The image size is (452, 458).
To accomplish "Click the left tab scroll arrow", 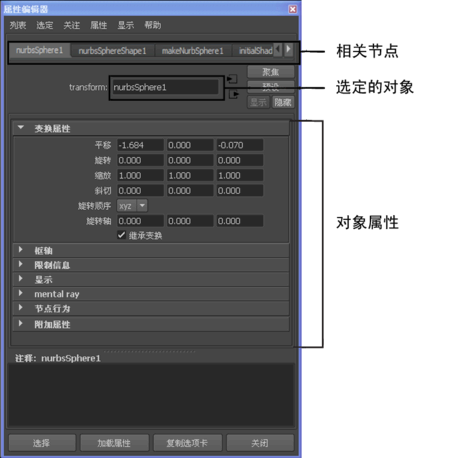I will (x=278, y=50).
